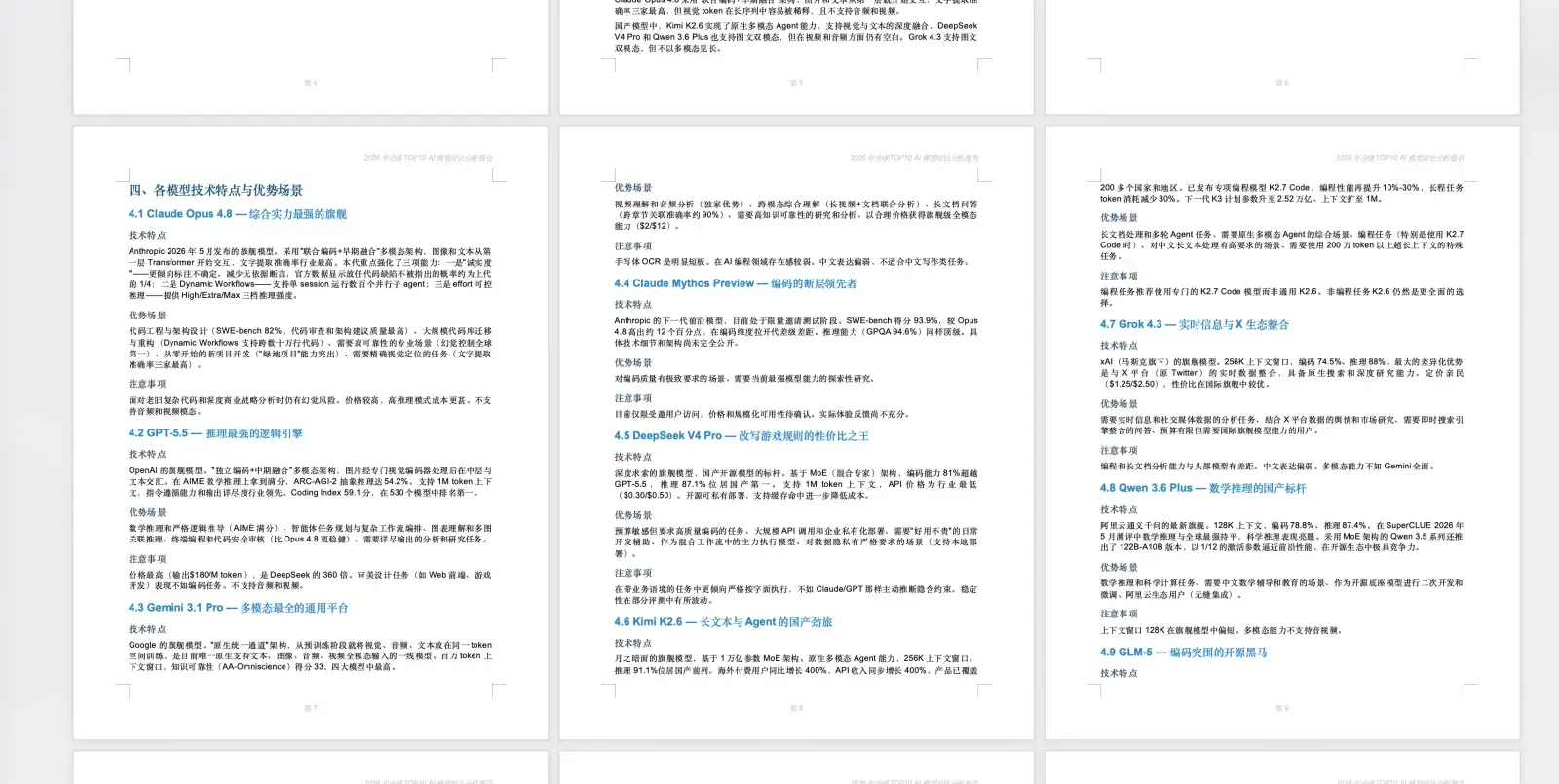Image resolution: width=1559 pixels, height=784 pixels.
Task: Click "技术特点" under the DeepSeek V4 Pro heading
Action: click(633, 457)
